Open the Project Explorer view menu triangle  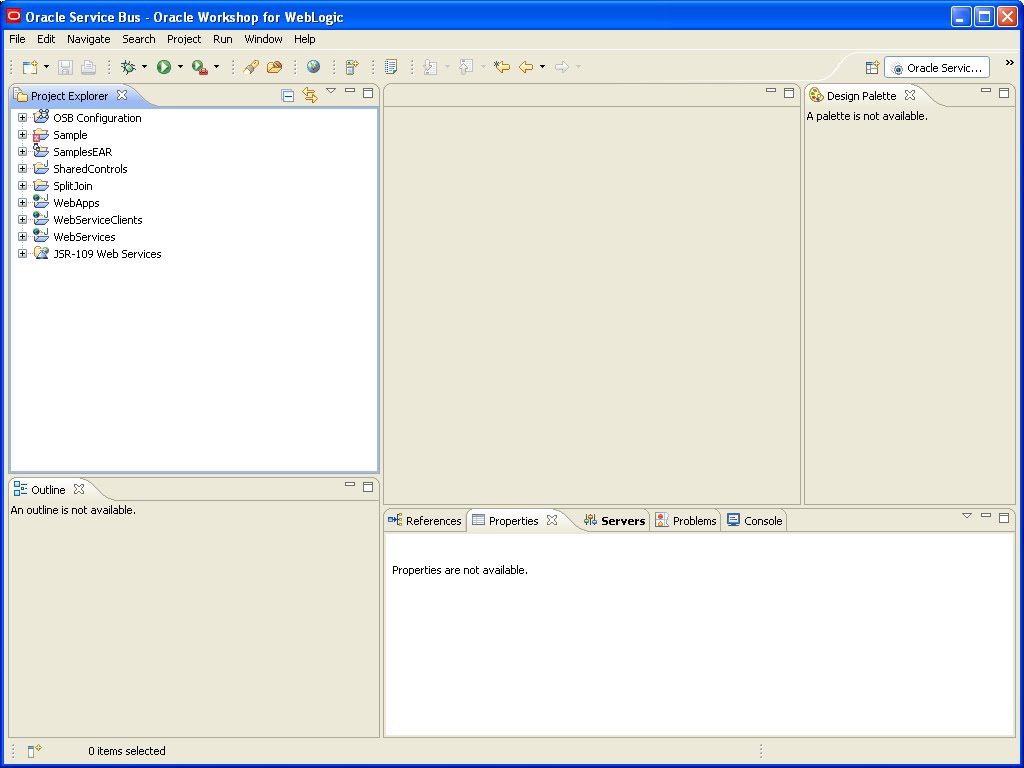click(x=330, y=92)
